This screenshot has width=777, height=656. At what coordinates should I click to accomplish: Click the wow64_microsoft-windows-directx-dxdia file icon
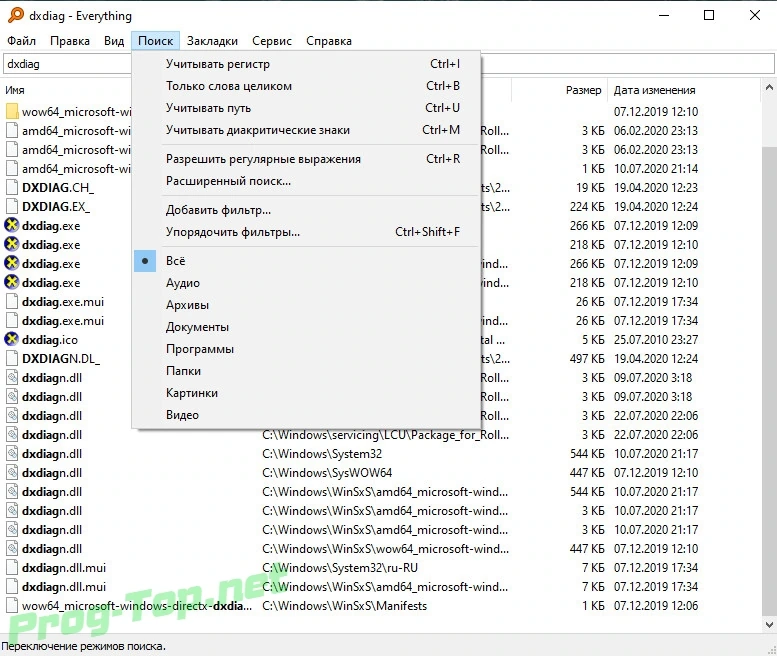point(12,605)
